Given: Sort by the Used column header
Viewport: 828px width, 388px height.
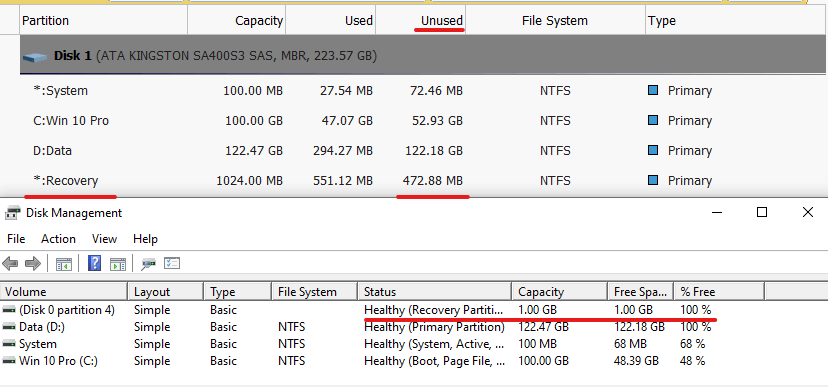Looking at the screenshot, I should [331, 21].
